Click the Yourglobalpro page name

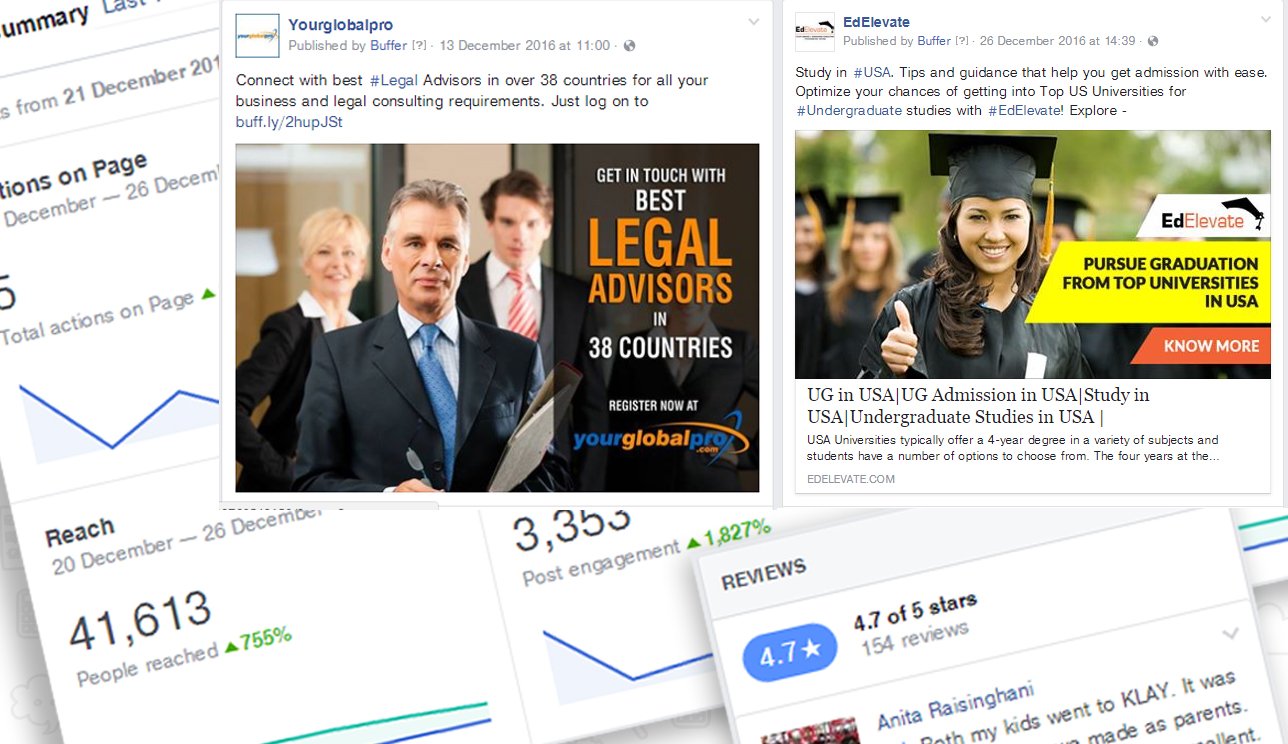(338, 25)
